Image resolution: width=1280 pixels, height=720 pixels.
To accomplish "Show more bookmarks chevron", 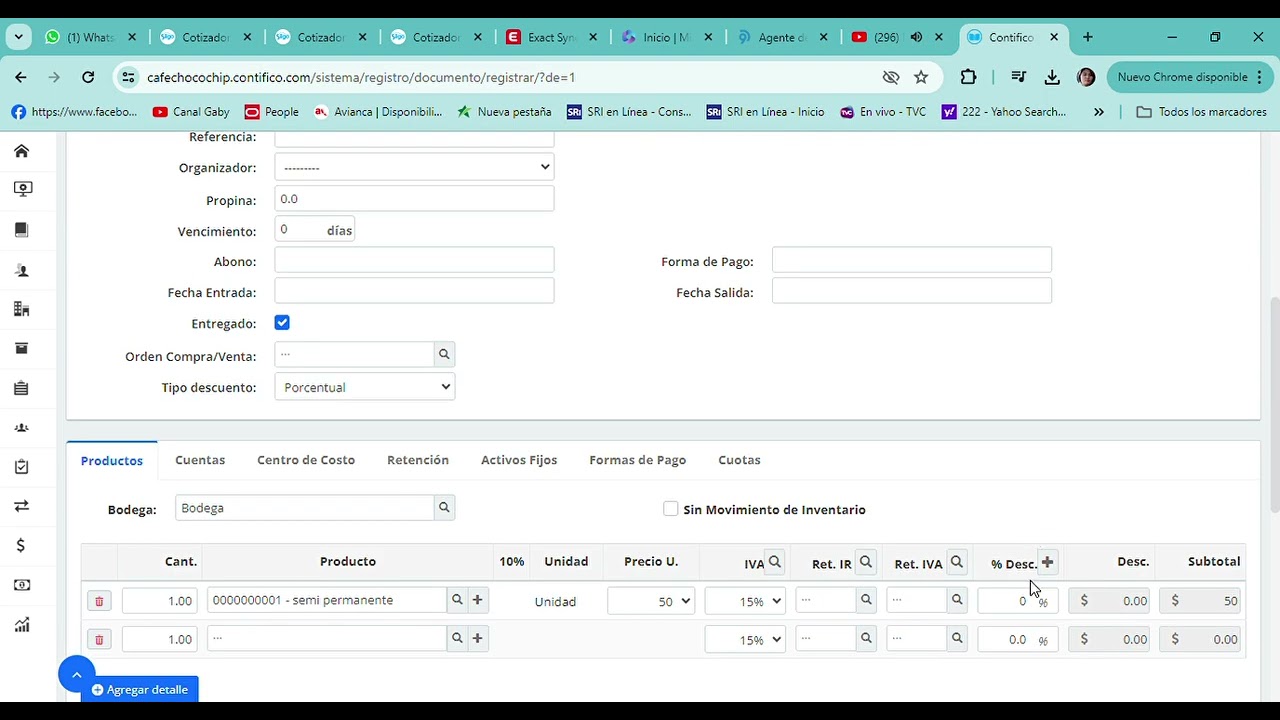I will coord(1099,112).
